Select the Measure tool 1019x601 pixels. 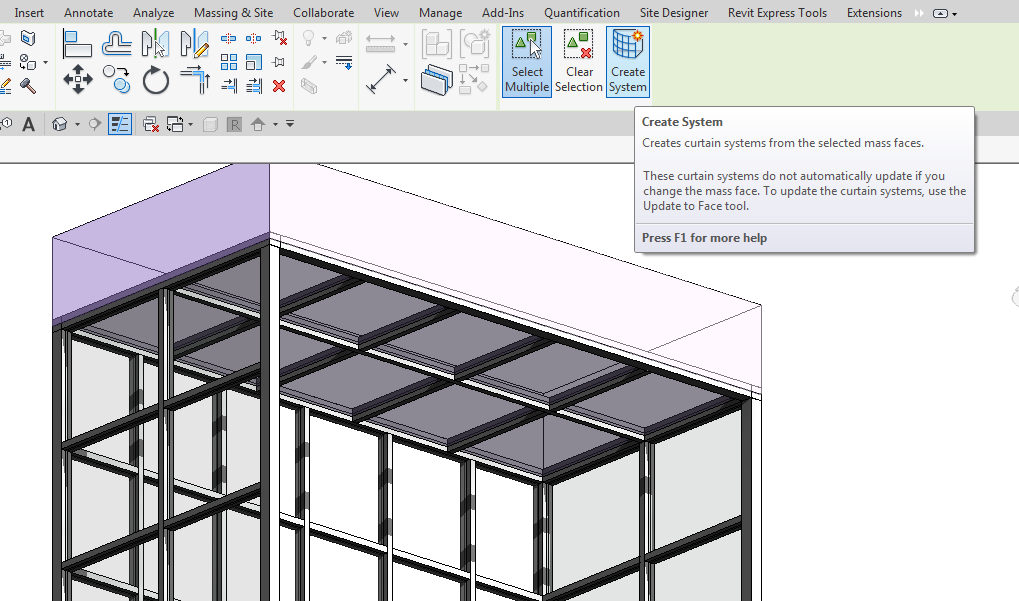tap(381, 79)
